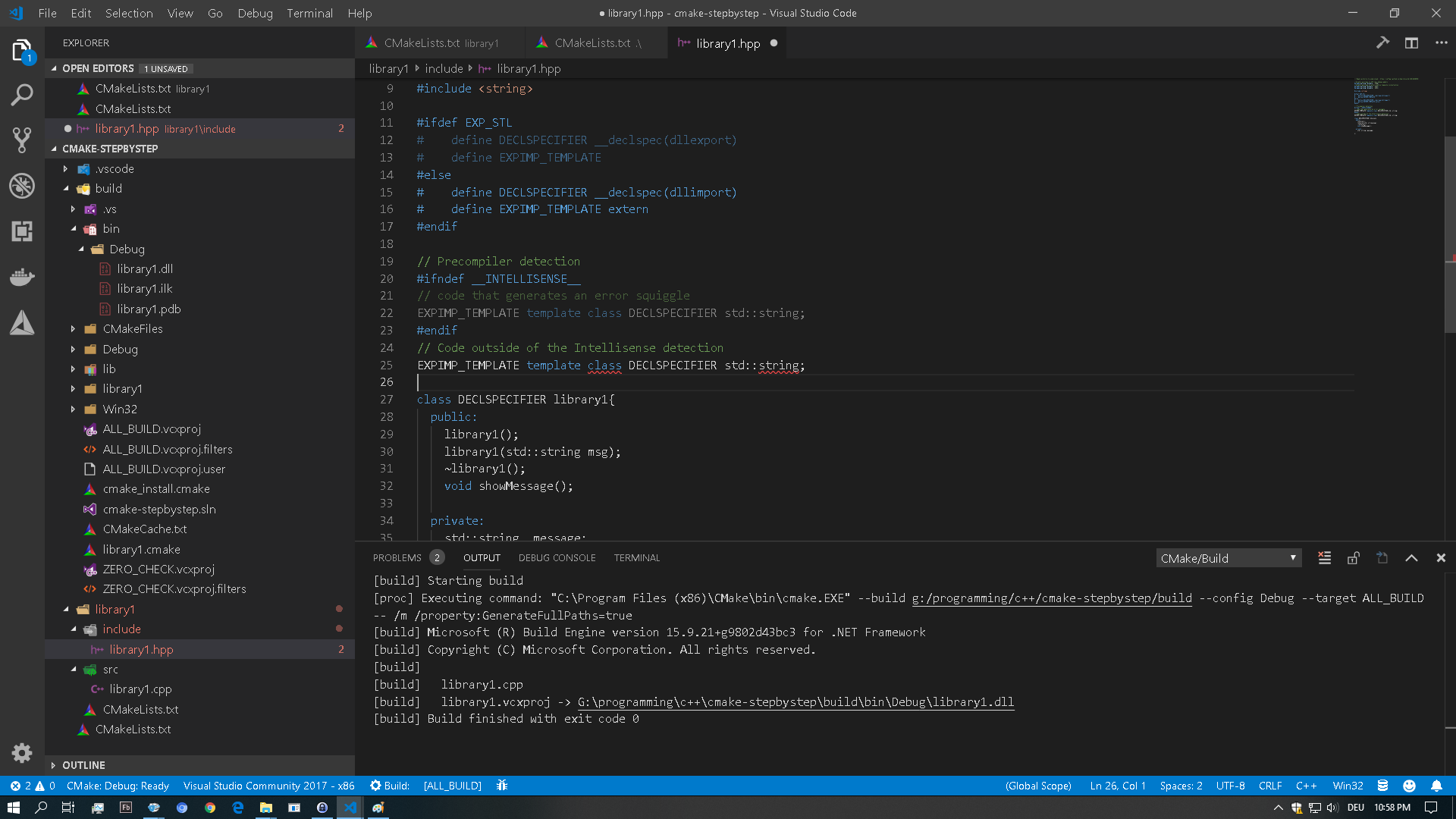Toggle output scroll lock
1456x819 pixels.
1353,558
